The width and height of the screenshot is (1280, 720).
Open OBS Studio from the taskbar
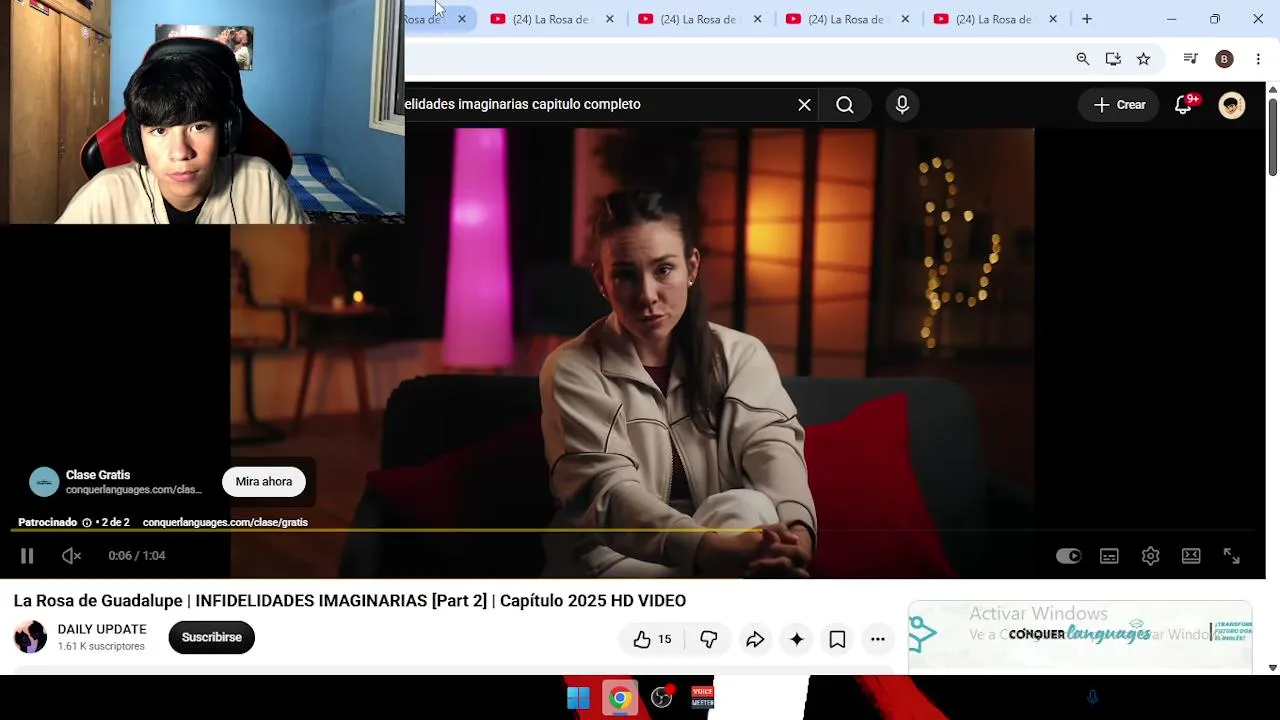coord(662,698)
